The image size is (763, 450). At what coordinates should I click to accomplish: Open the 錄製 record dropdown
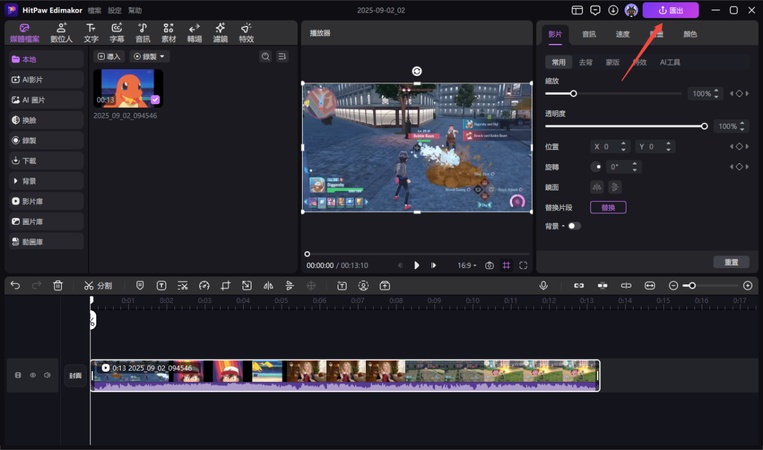coord(149,56)
